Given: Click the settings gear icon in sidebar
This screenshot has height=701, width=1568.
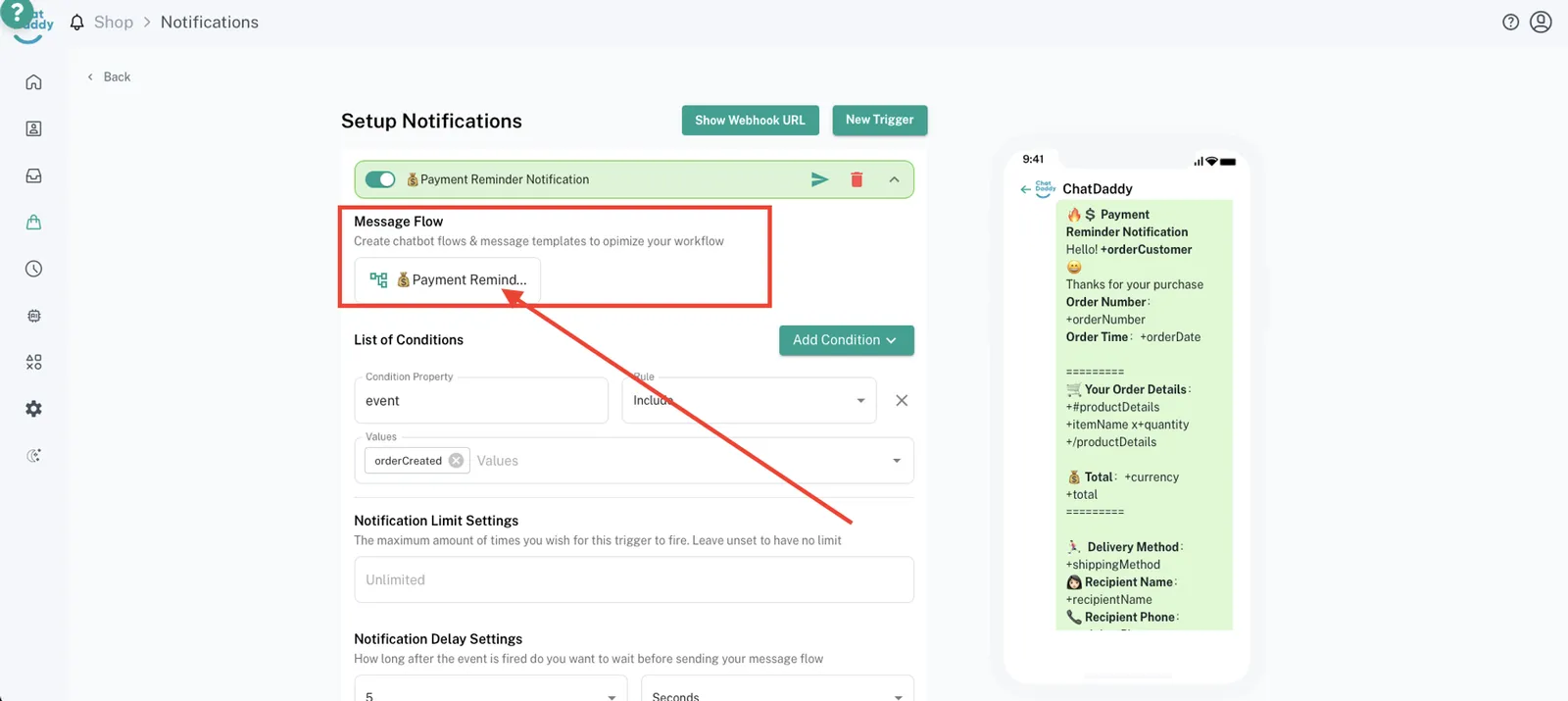Looking at the screenshot, I should click(x=33, y=409).
